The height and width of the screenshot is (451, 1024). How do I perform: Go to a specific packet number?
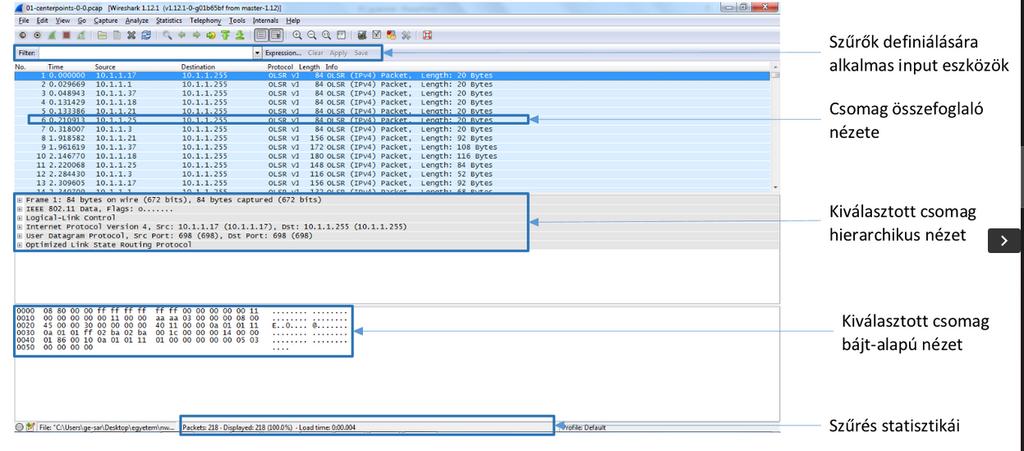pyautogui.click(x=211, y=35)
